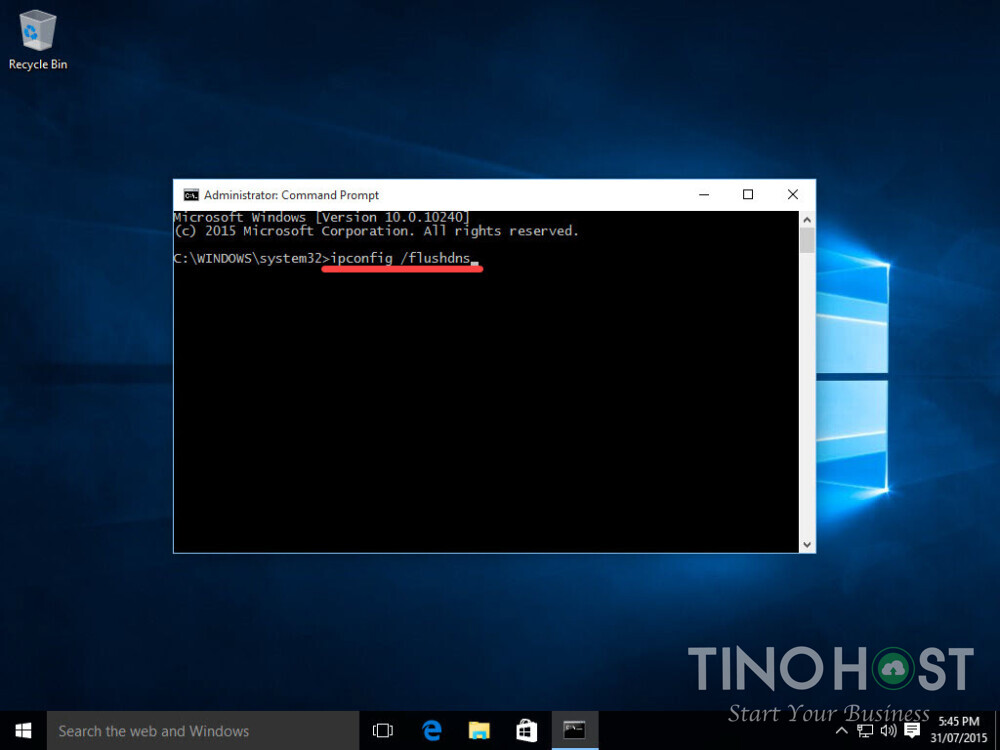The image size is (1000, 750).
Task: Click the Command Prompt scrollbar thumb
Action: [807, 240]
